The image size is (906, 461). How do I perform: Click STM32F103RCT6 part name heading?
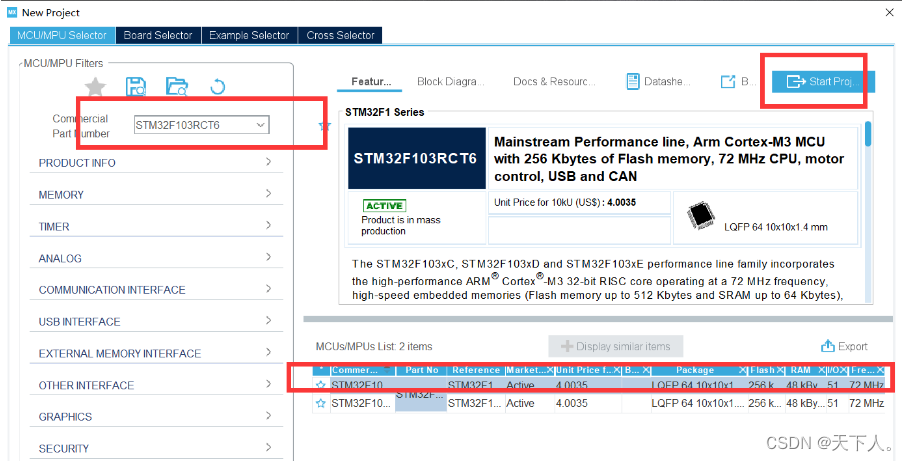(415, 158)
